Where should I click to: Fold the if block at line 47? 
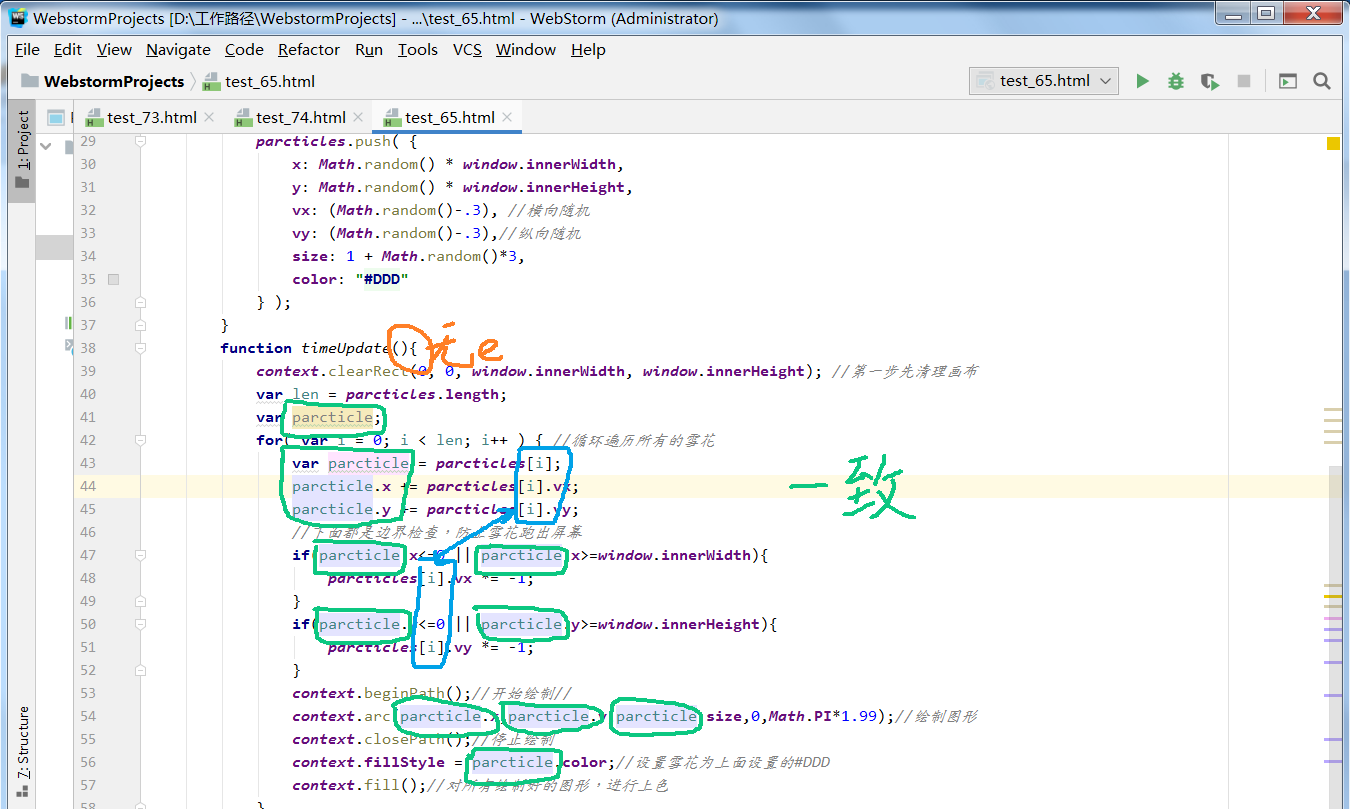(x=140, y=555)
